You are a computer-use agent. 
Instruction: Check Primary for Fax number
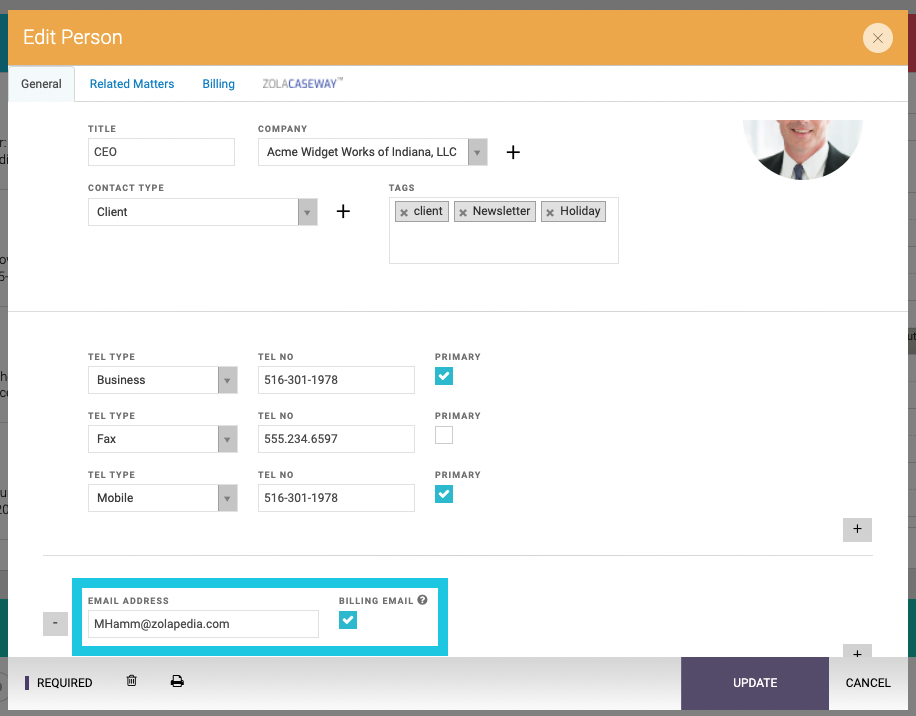pos(444,435)
